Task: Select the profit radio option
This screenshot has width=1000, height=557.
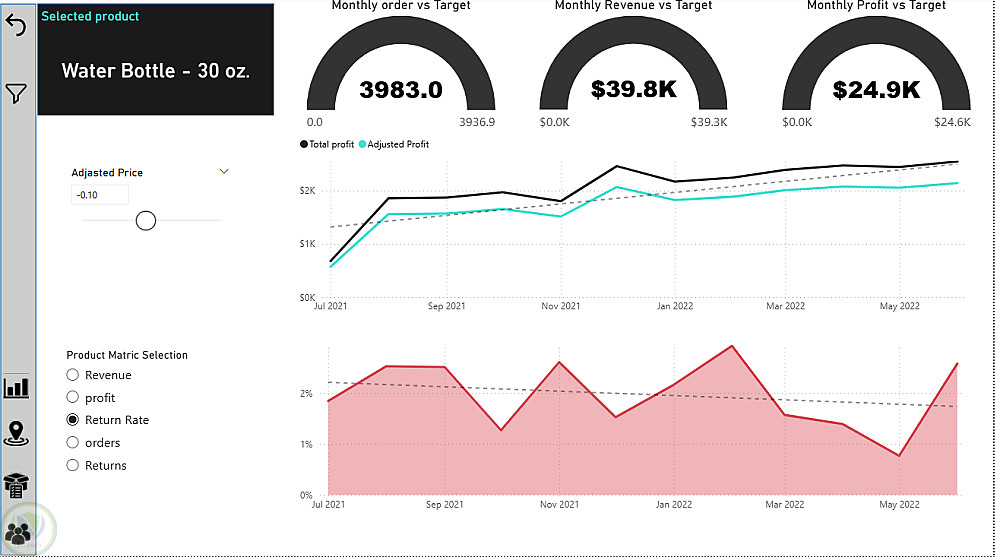Action: [x=73, y=397]
